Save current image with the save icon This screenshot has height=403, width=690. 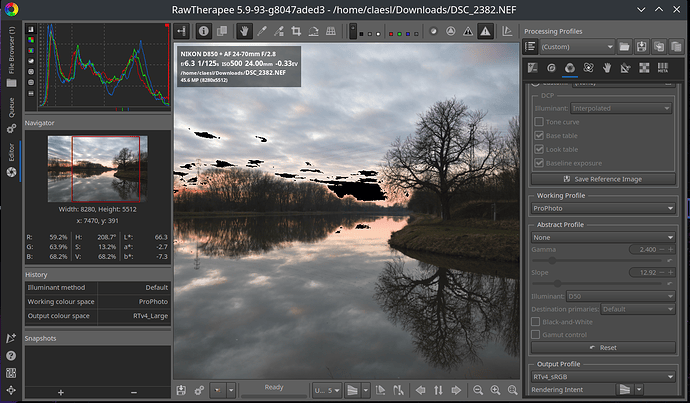(x=181, y=390)
